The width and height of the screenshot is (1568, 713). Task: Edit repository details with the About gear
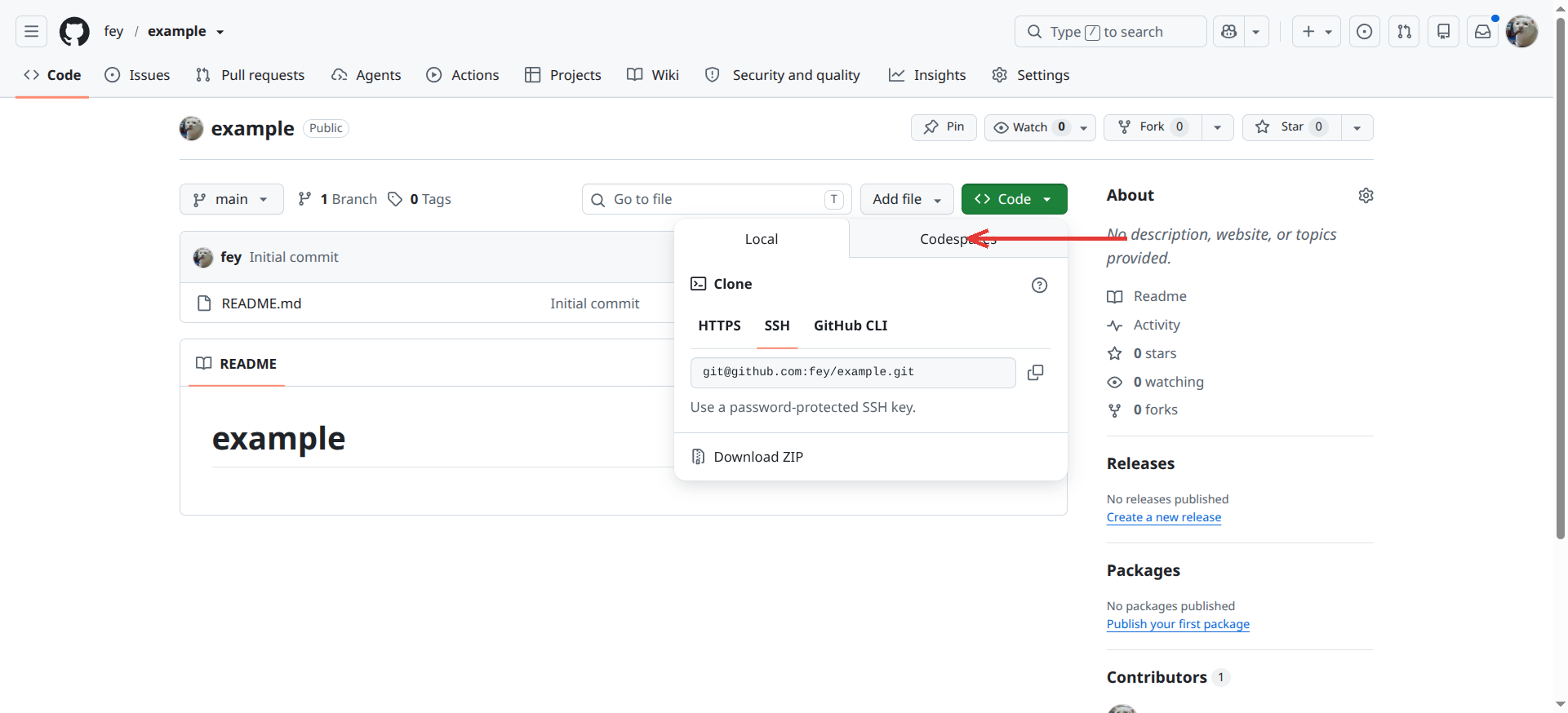click(1366, 196)
